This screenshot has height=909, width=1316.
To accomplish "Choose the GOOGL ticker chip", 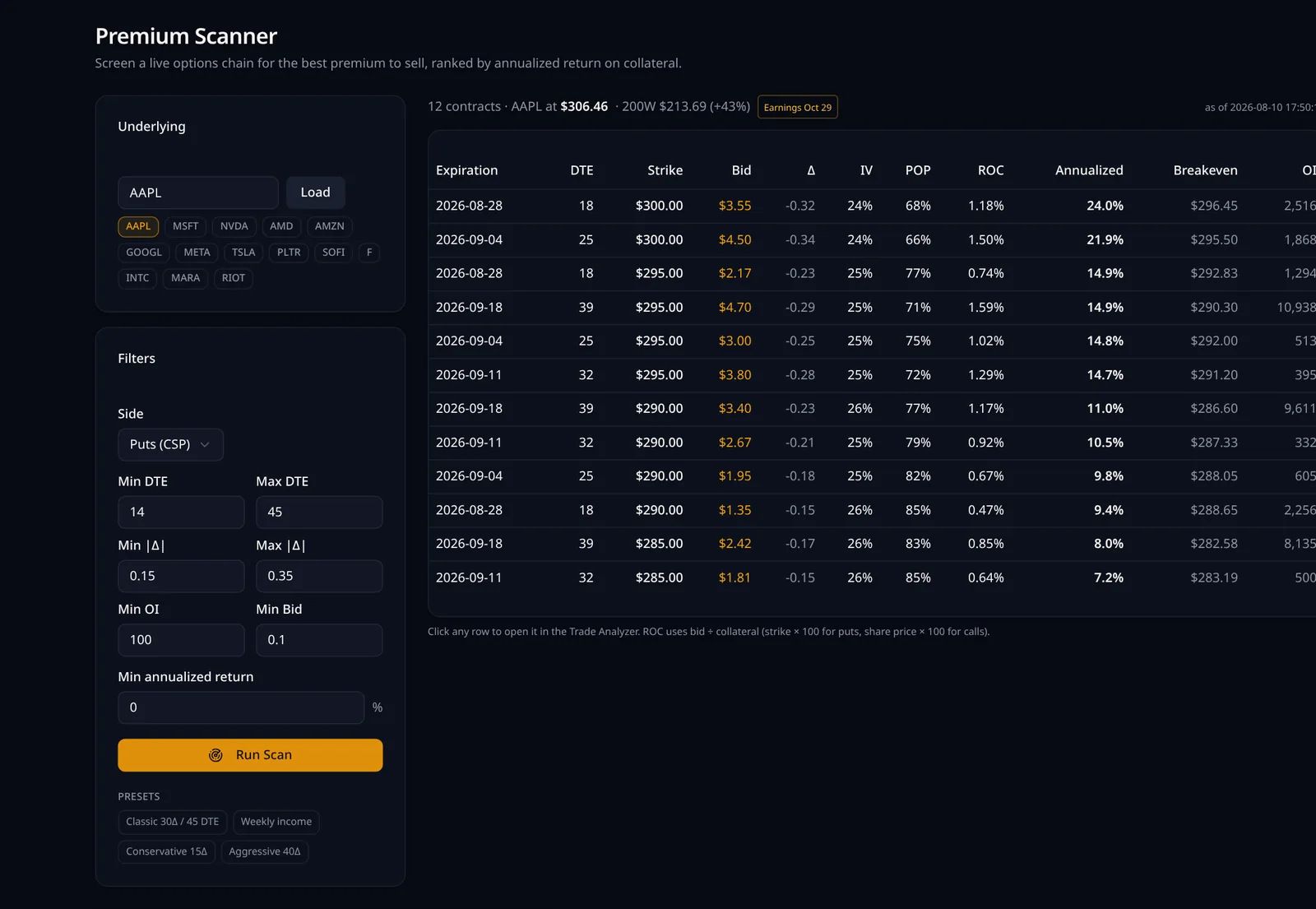I will 144,253.
